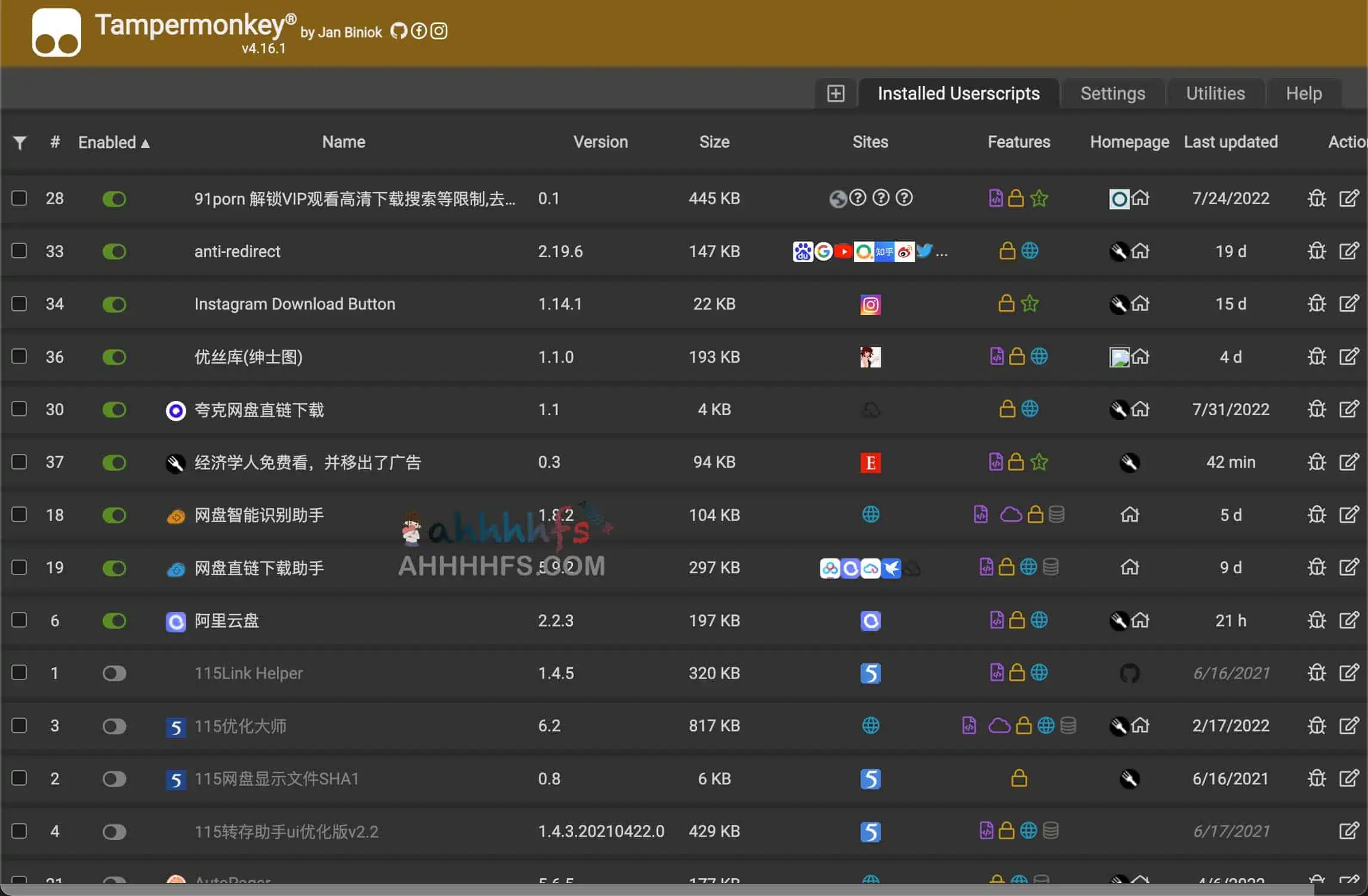Click the GitHub homepage icon for 115Link Helper
Viewport: 1368px width, 896px height.
pos(1129,673)
